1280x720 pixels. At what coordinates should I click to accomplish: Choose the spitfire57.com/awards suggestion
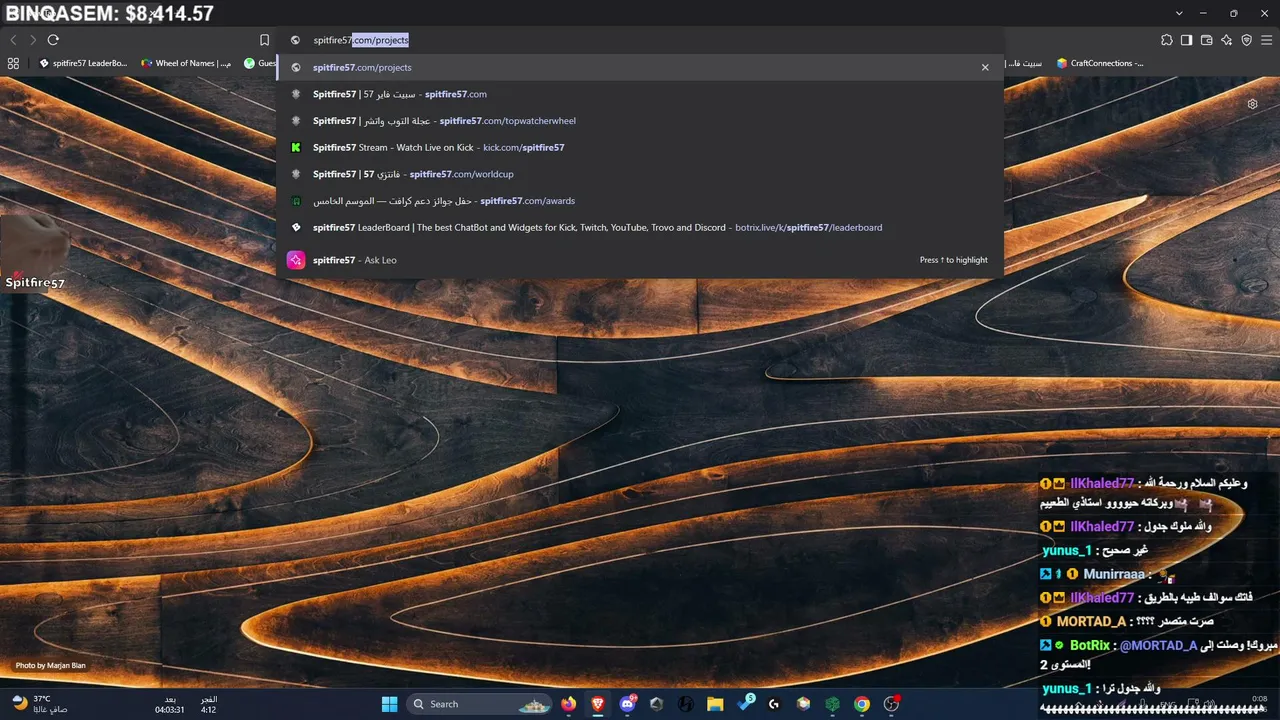640,201
